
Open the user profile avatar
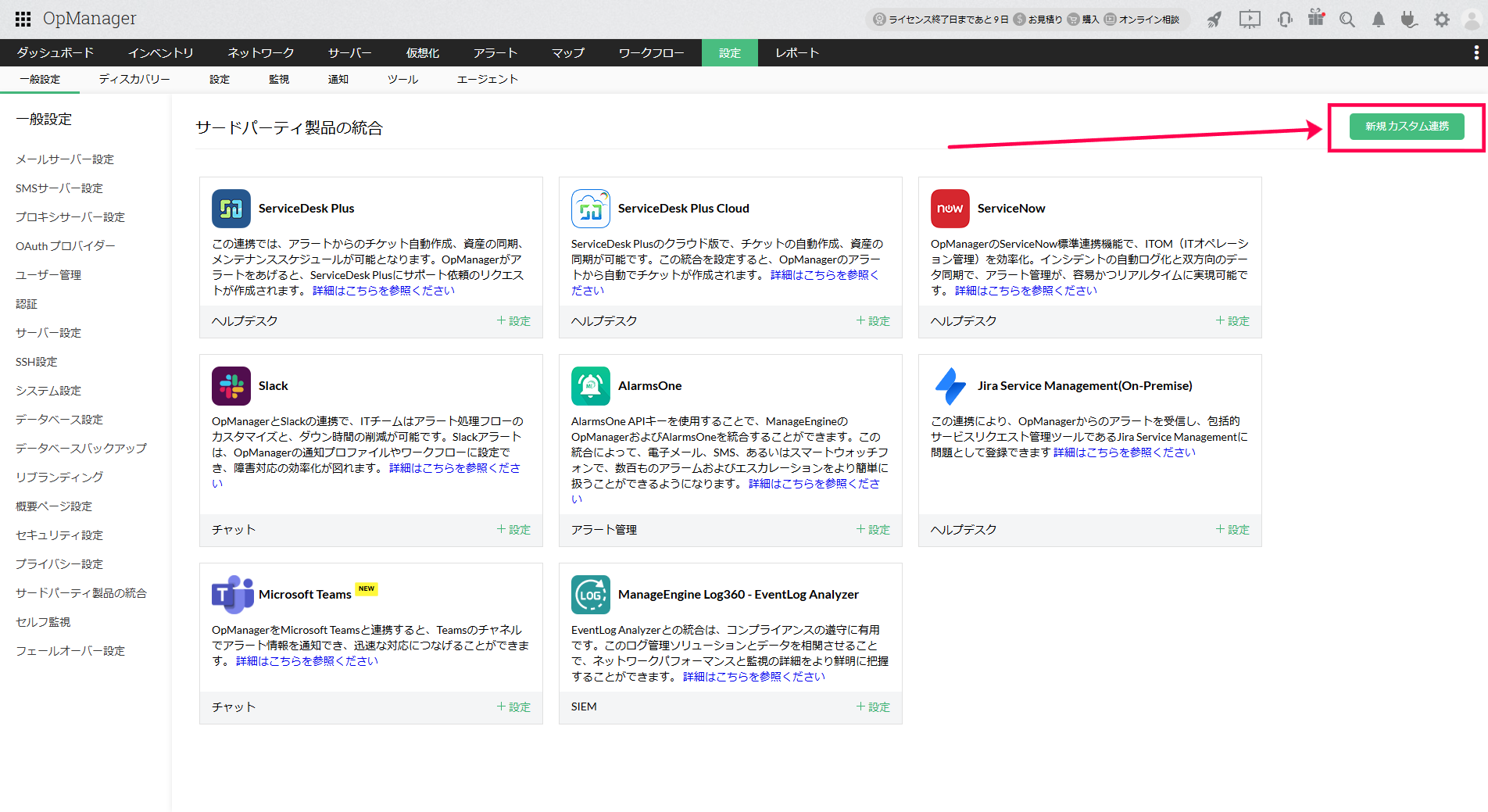1472,20
